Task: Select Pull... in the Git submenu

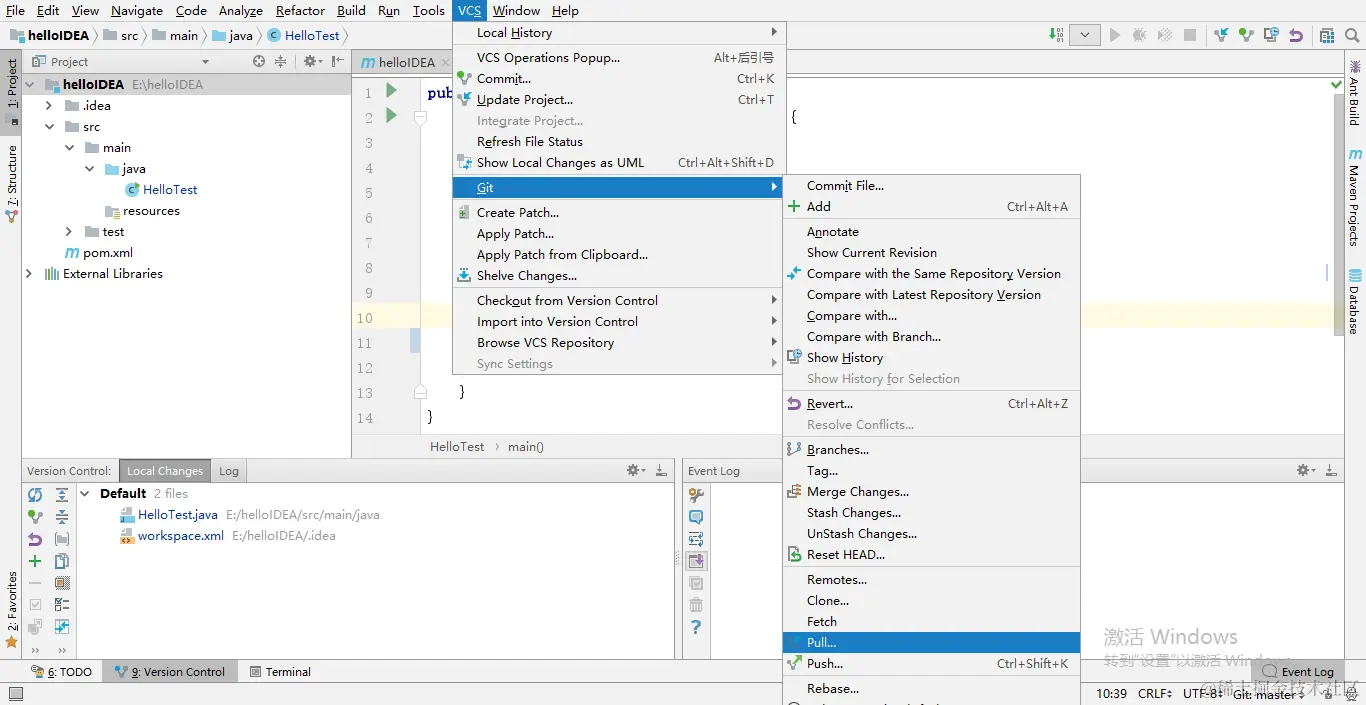Action: (931, 643)
